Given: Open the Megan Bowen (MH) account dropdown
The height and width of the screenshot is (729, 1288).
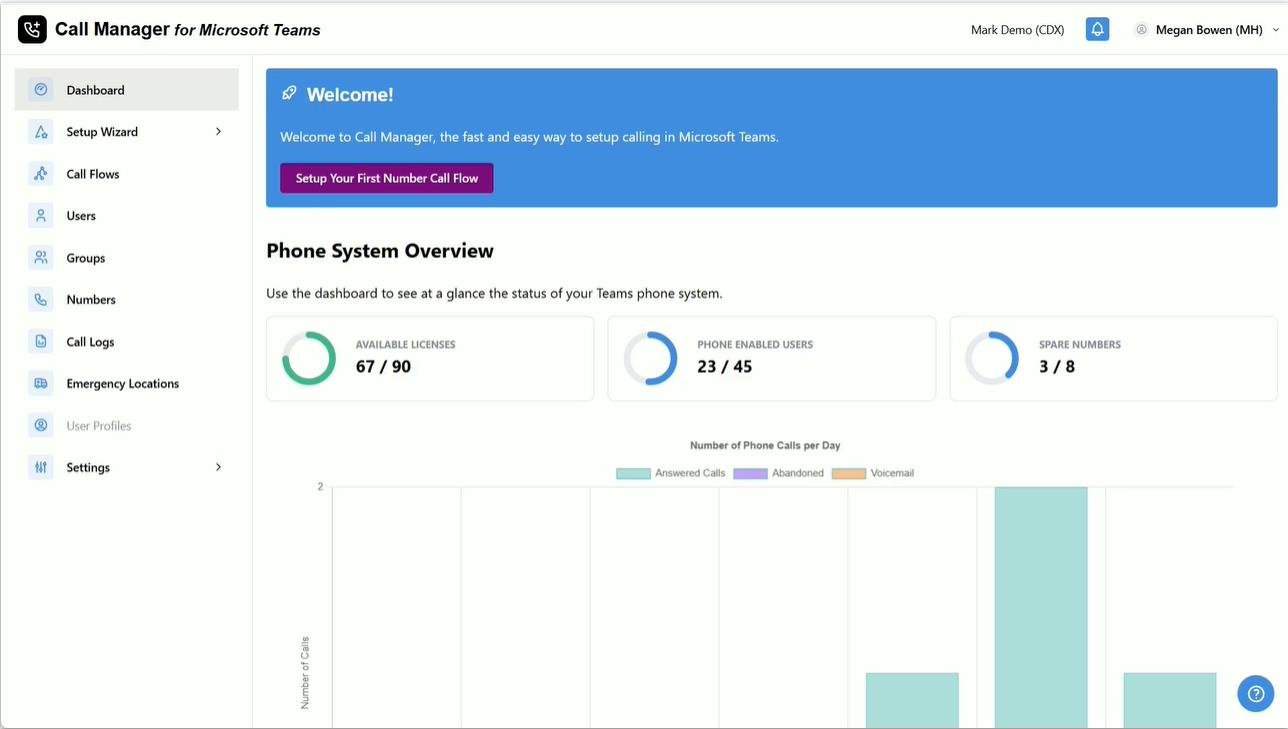Looking at the screenshot, I should coord(1207,30).
